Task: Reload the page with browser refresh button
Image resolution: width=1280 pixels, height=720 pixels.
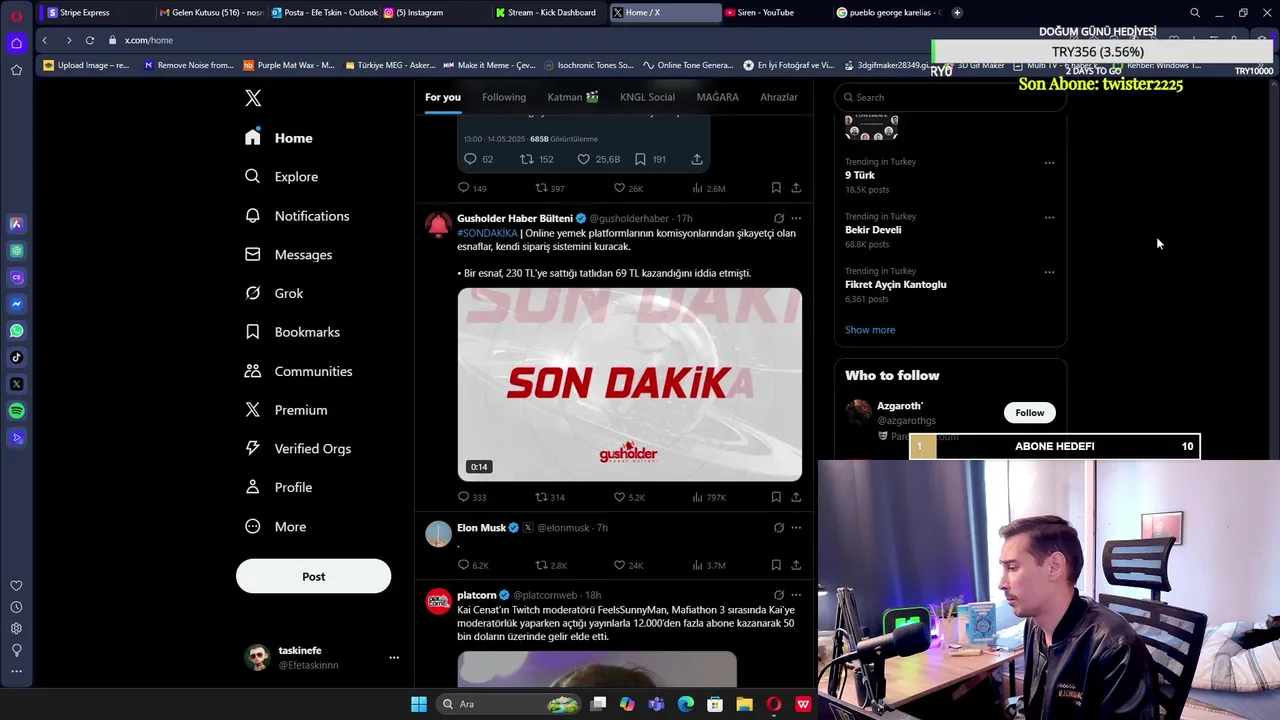Action: pyautogui.click(x=90, y=40)
